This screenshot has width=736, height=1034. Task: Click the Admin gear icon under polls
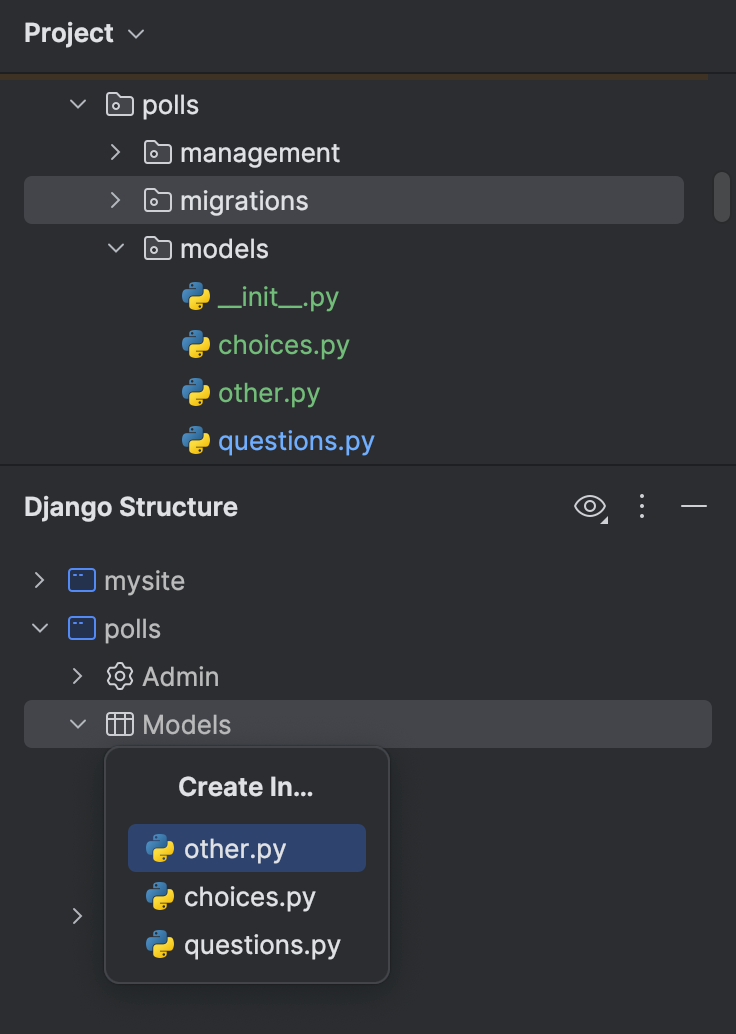[x=118, y=676]
